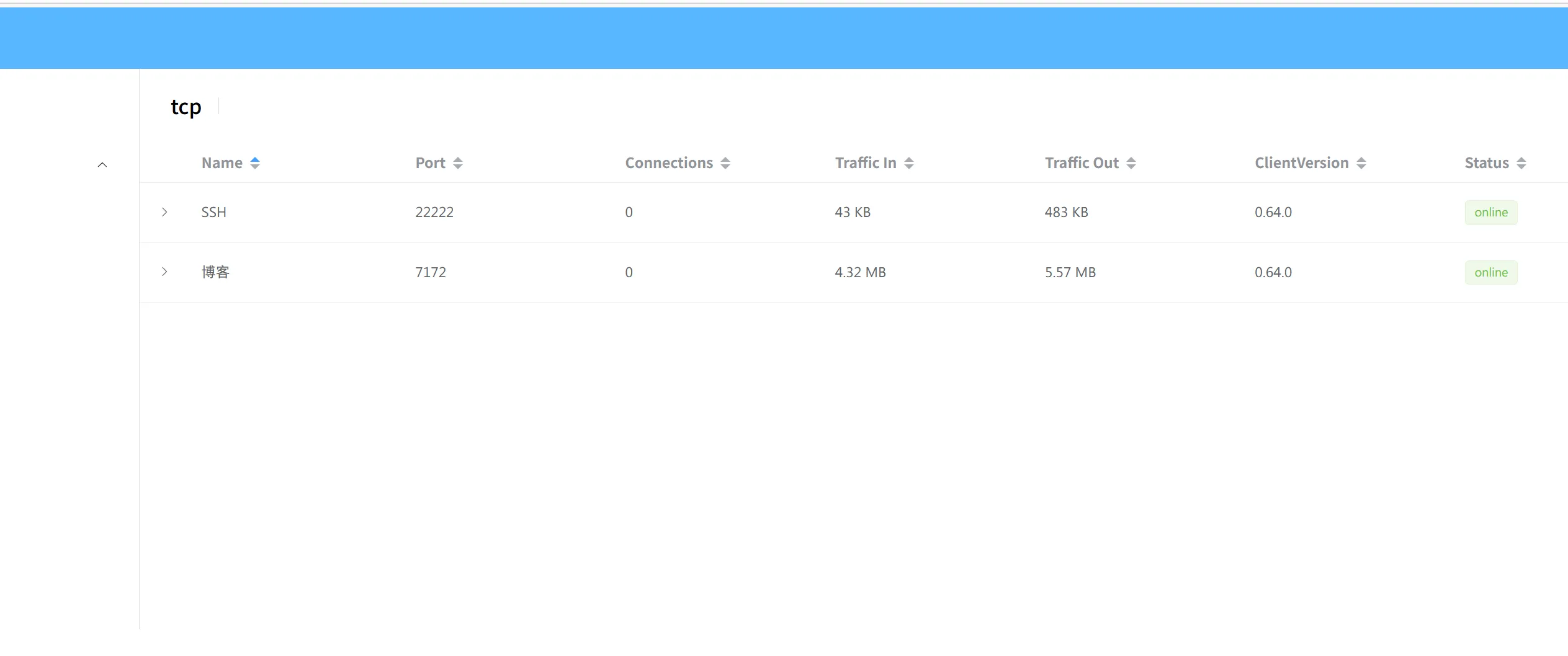Screen dimensions: 1568x656
Task: Click SSH row's 0.64.0 client version
Action: pyautogui.click(x=1273, y=212)
